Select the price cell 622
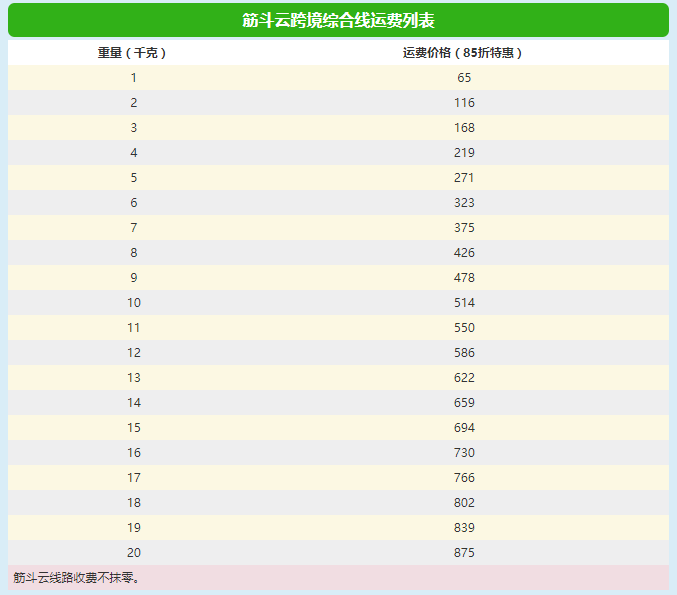Image resolution: width=677 pixels, height=595 pixels. pyautogui.click(x=464, y=378)
